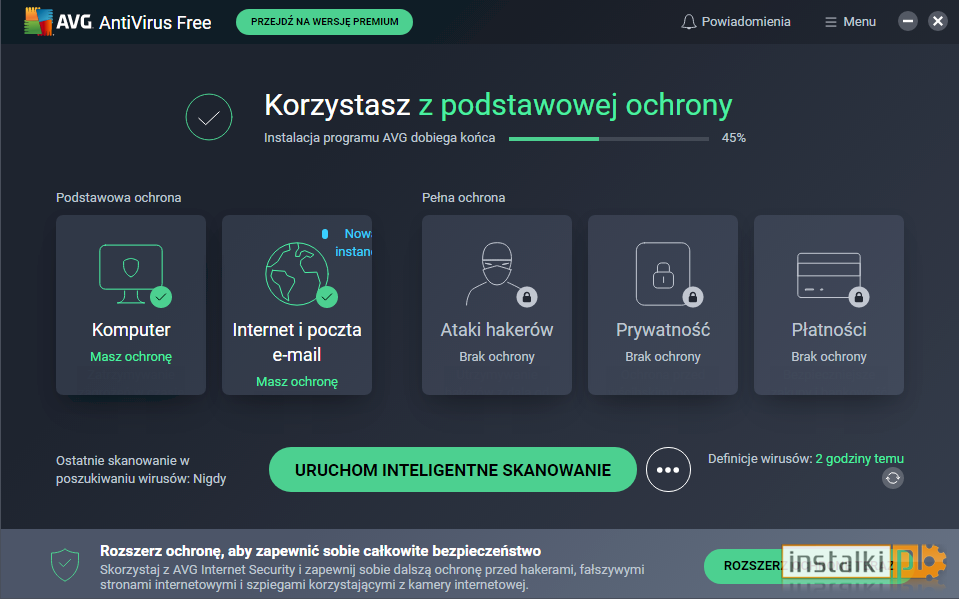
Task: Click the Płatności credit card icon
Action: pos(828,274)
